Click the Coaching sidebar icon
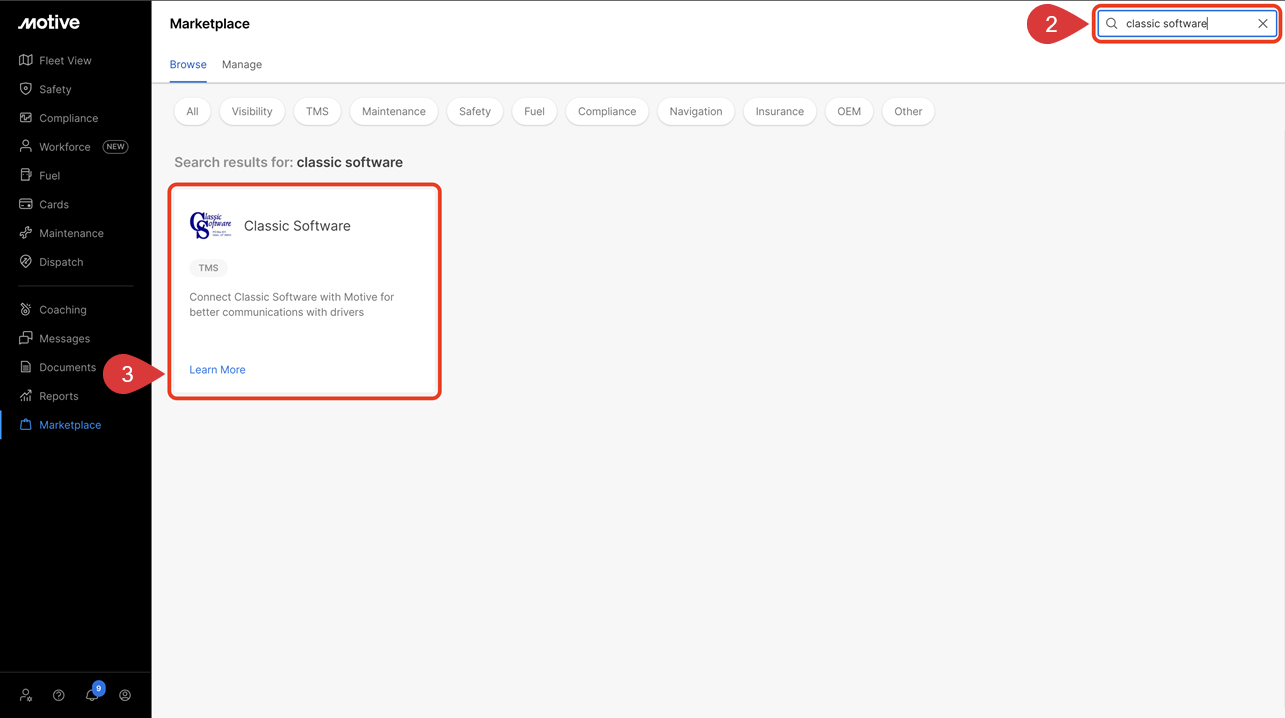The height and width of the screenshot is (718, 1285). click(26, 310)
